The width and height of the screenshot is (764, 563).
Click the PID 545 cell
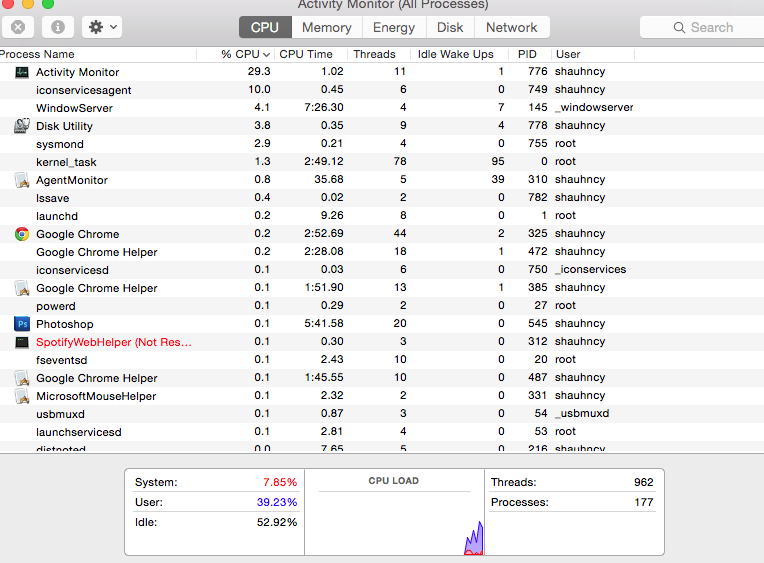(x=537, y=323)
